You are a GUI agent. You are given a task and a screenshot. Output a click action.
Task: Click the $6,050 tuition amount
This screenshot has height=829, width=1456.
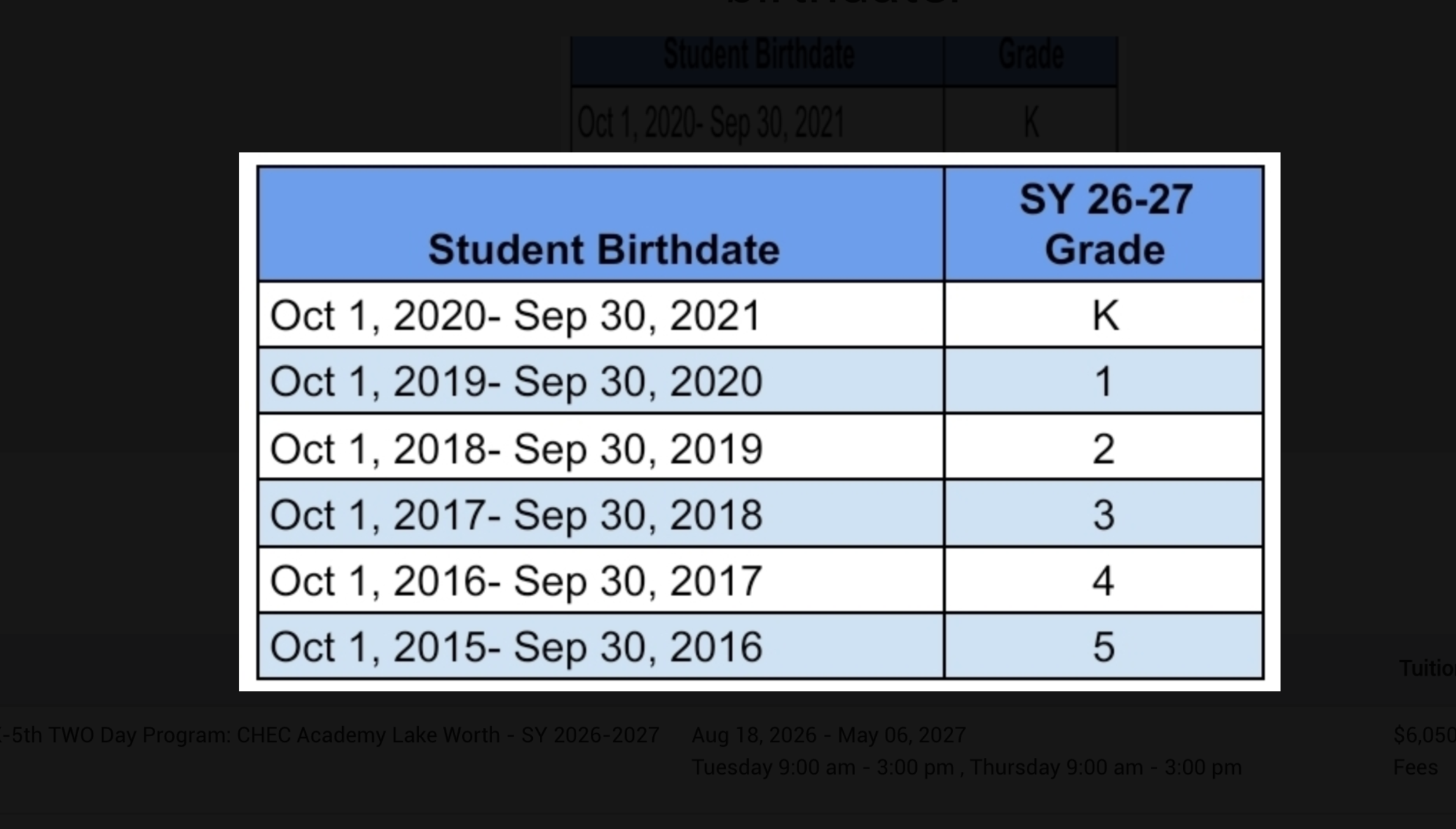[x=1424, y=735]
